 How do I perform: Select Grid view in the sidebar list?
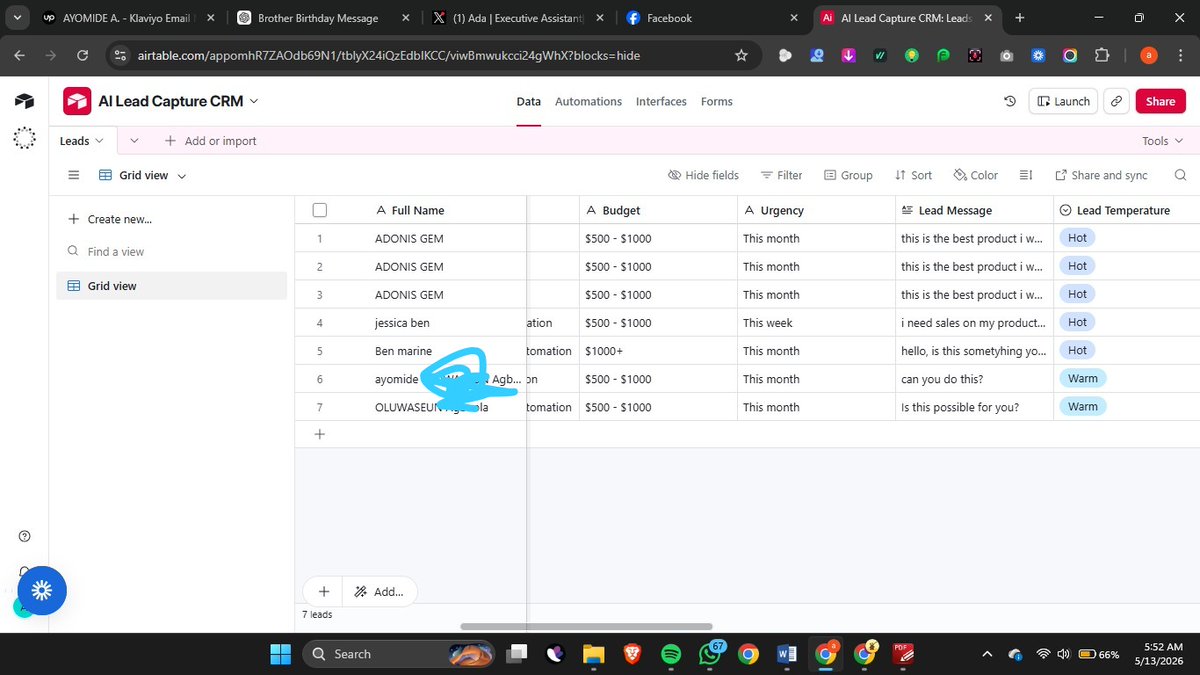171,286
